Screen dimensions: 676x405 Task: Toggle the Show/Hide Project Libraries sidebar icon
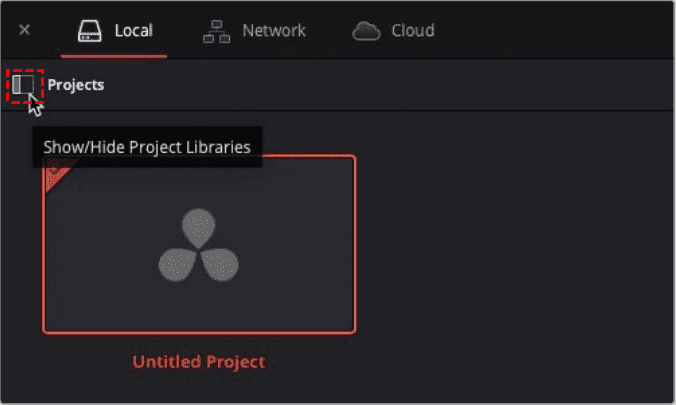[x=23, y=85]
